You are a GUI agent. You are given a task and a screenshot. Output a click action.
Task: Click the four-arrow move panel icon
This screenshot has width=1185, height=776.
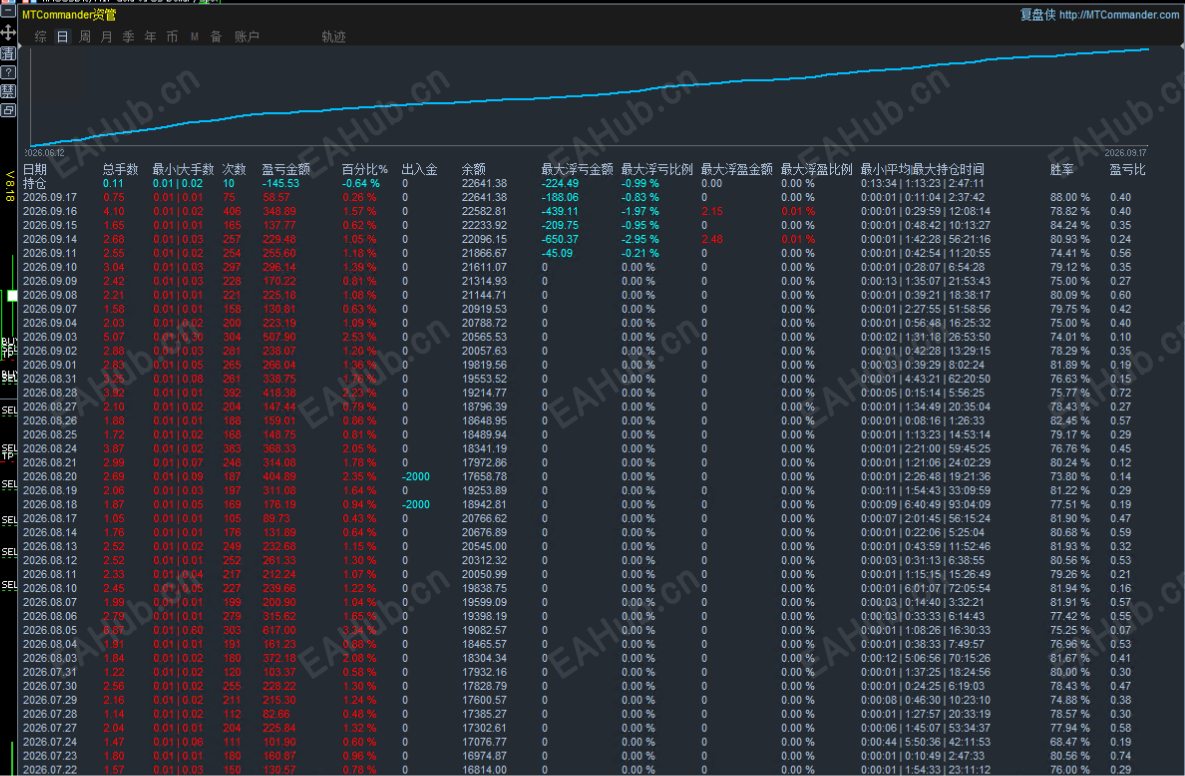pyautogui.click(x=8, y=32)
